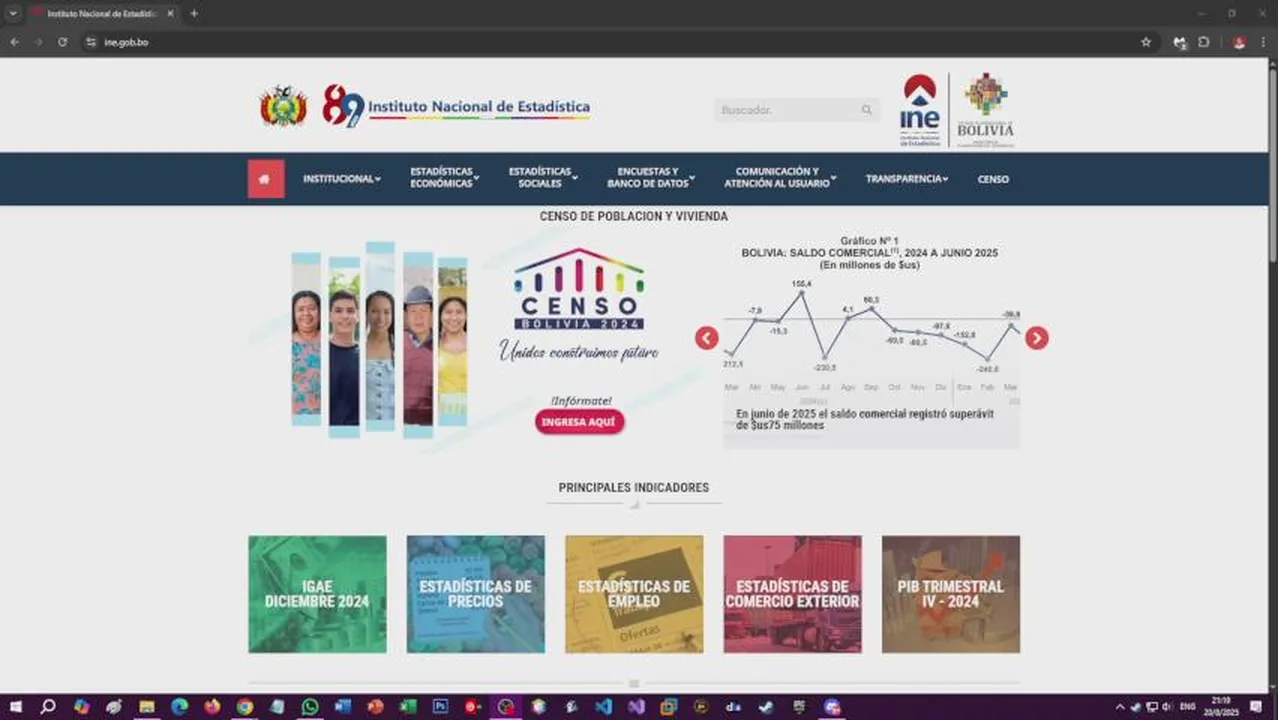Click the Ingresa Aquí button
This screenshot has height=720, width=1278.
pos(579,422)
